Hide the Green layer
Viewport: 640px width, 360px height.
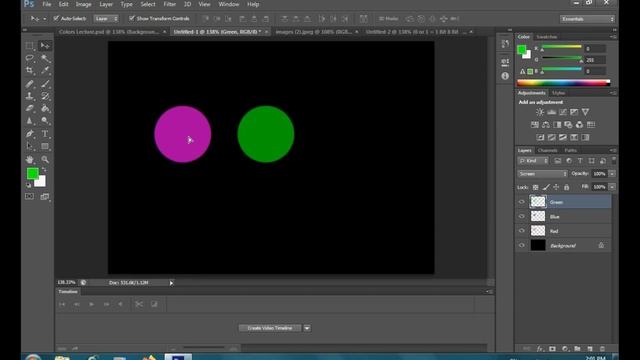[x=522, y=202]
